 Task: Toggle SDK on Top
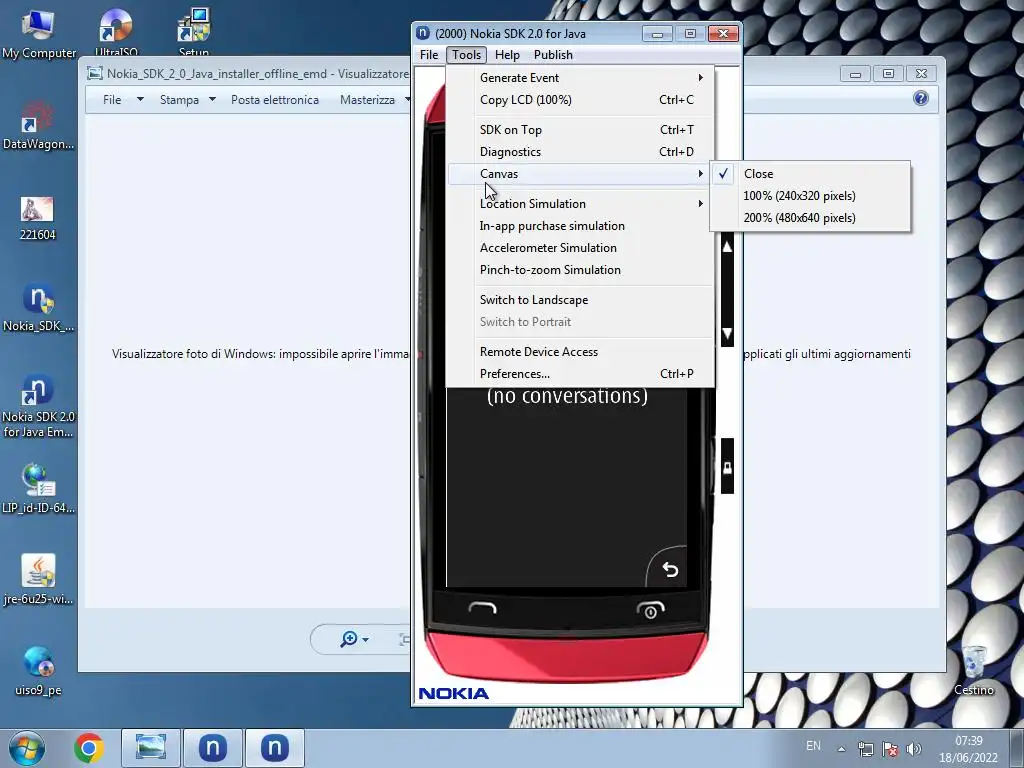click(x=580, y=130)
